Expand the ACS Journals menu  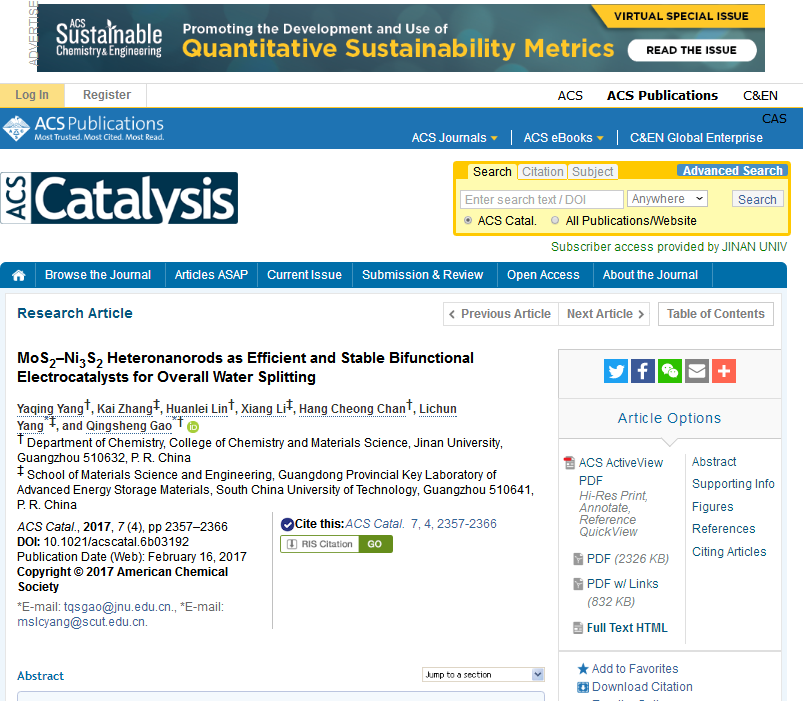click(x=455, y=138)
